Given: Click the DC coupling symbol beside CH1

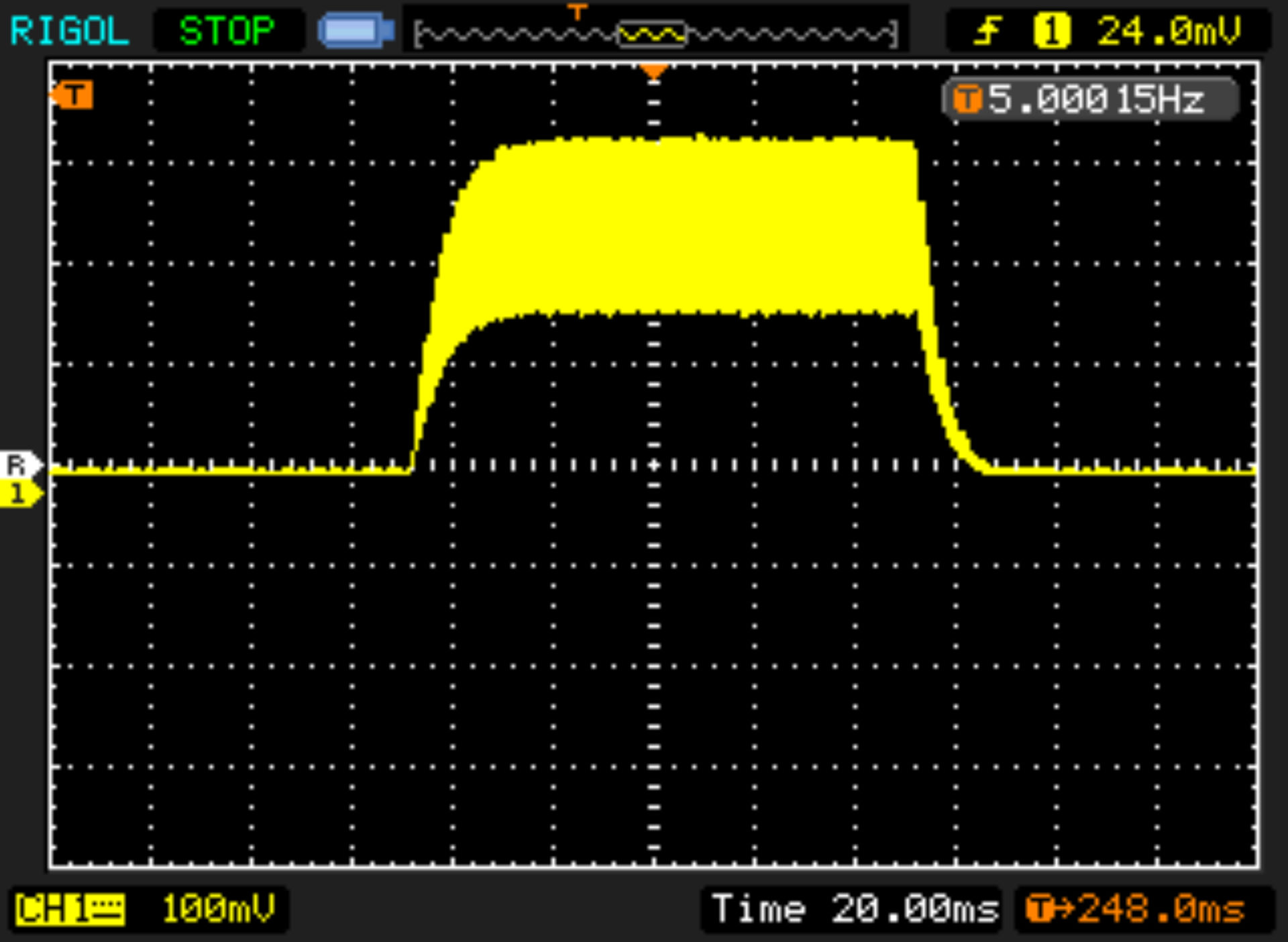Looking at the screenshot, I should pos(107,910).
